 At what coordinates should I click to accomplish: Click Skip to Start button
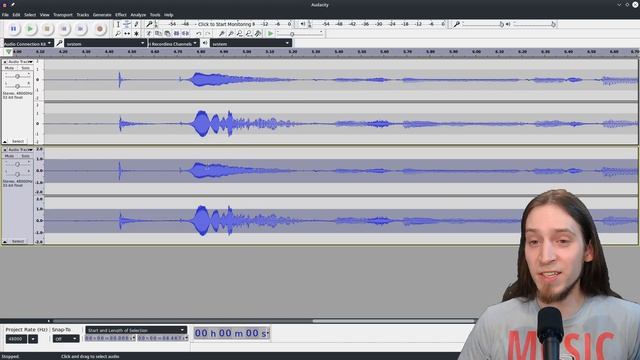pos(64,29)
